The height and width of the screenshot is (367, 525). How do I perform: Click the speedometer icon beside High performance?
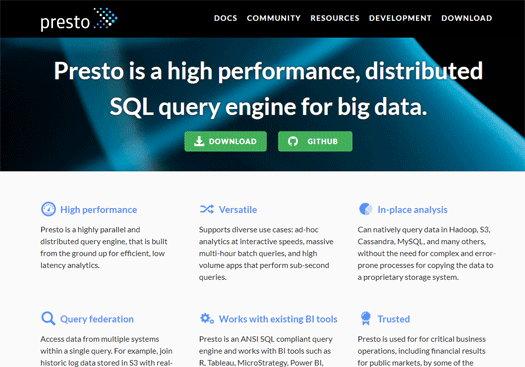(48, 209)
